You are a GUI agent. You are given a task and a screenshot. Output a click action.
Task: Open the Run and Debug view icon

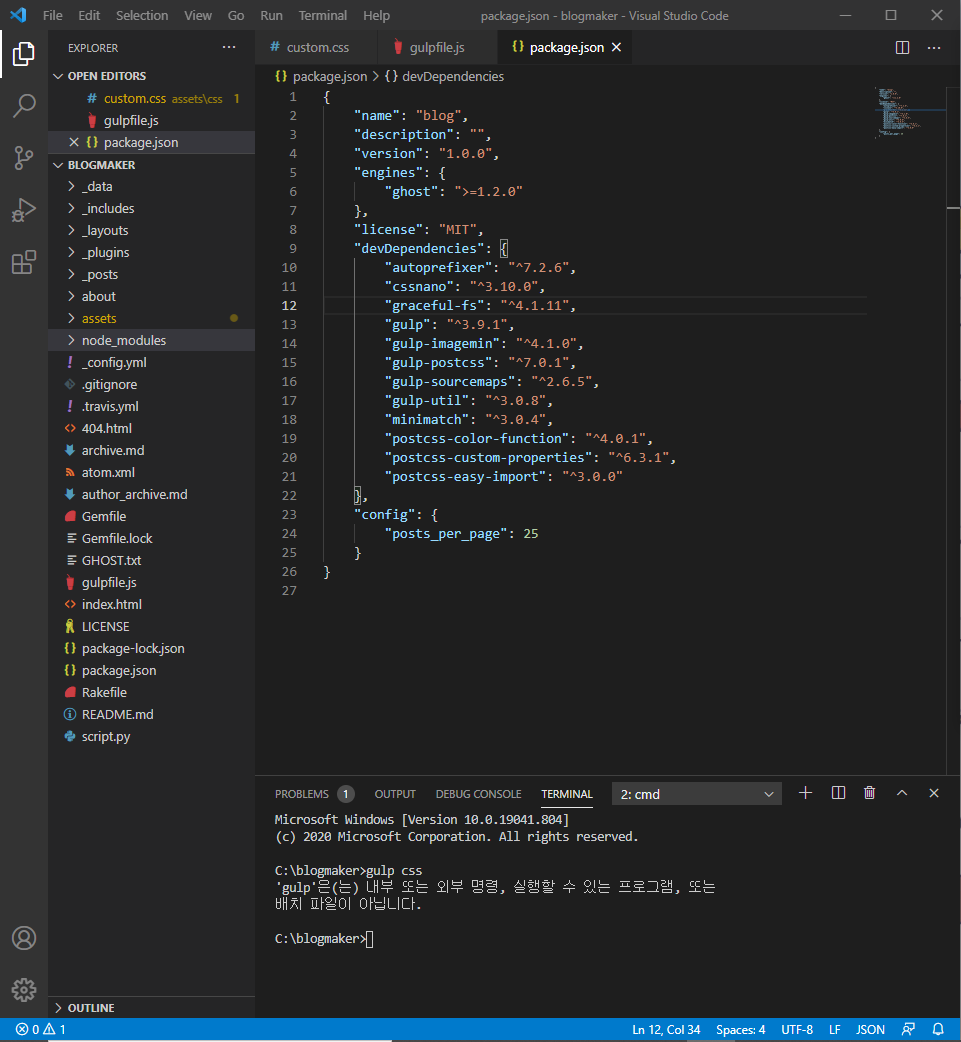[24, 210]
